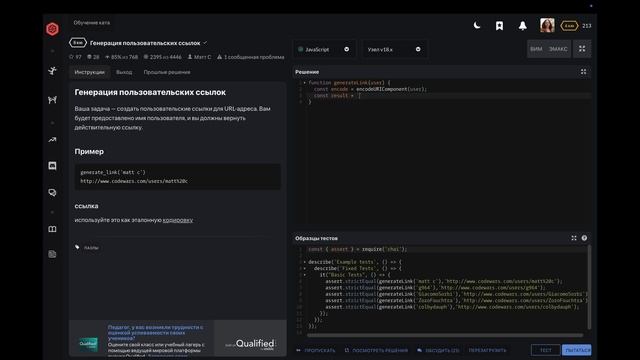The width and height of the screenshot is (640, 360).
Task: Toggle dark mode moon icon
Action: [x=477, y=26]
